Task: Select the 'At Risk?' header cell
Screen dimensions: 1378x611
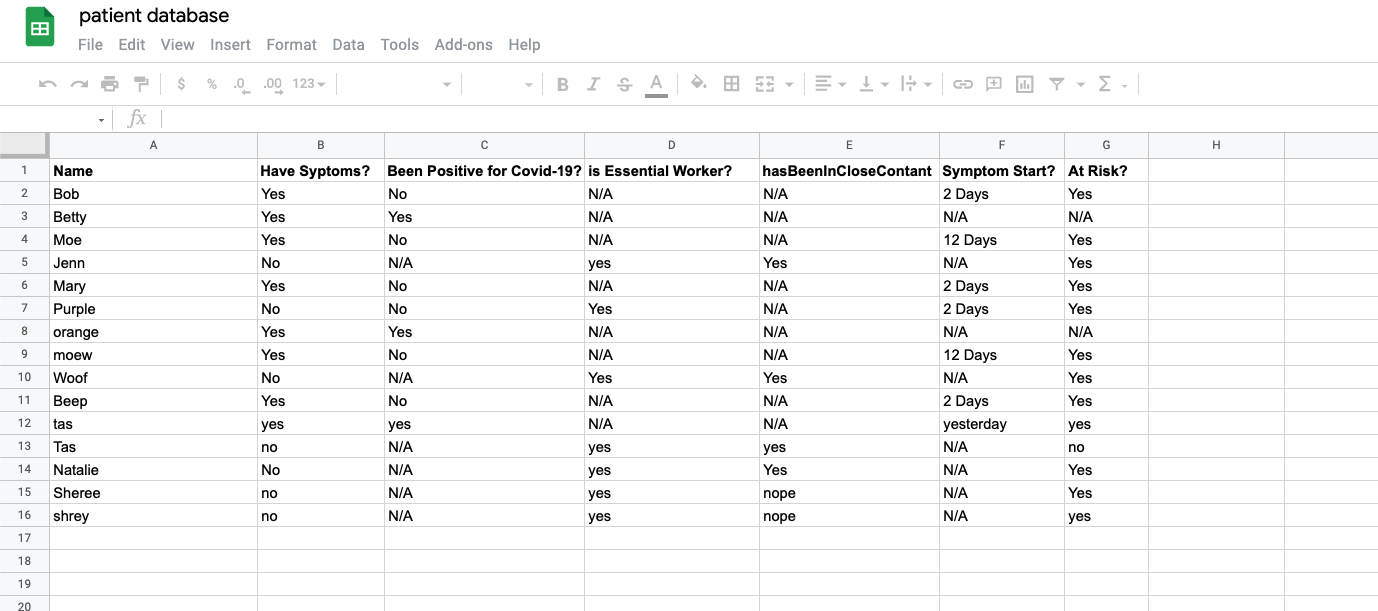Action: [1106, 170]
